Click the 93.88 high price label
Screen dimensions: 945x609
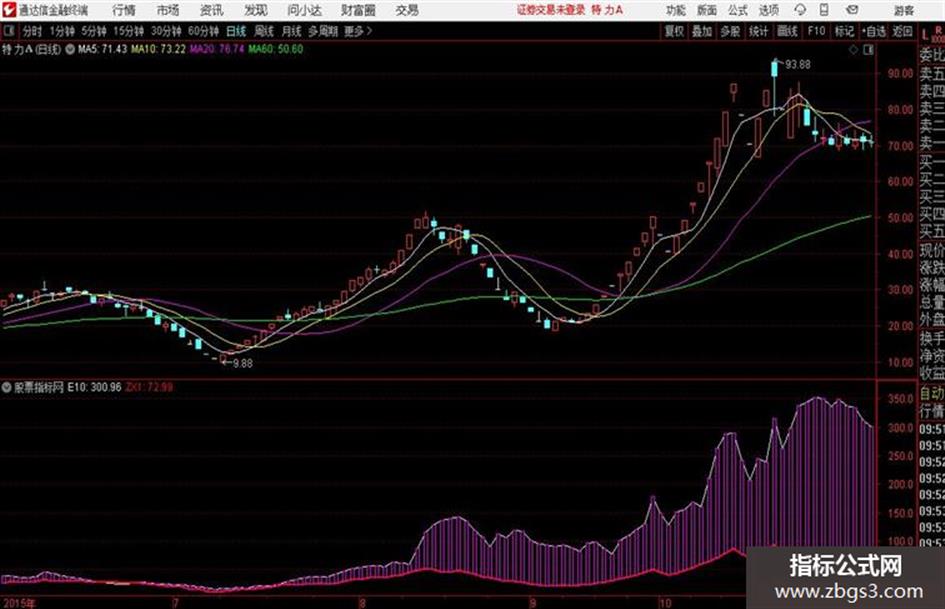point(798,65)
